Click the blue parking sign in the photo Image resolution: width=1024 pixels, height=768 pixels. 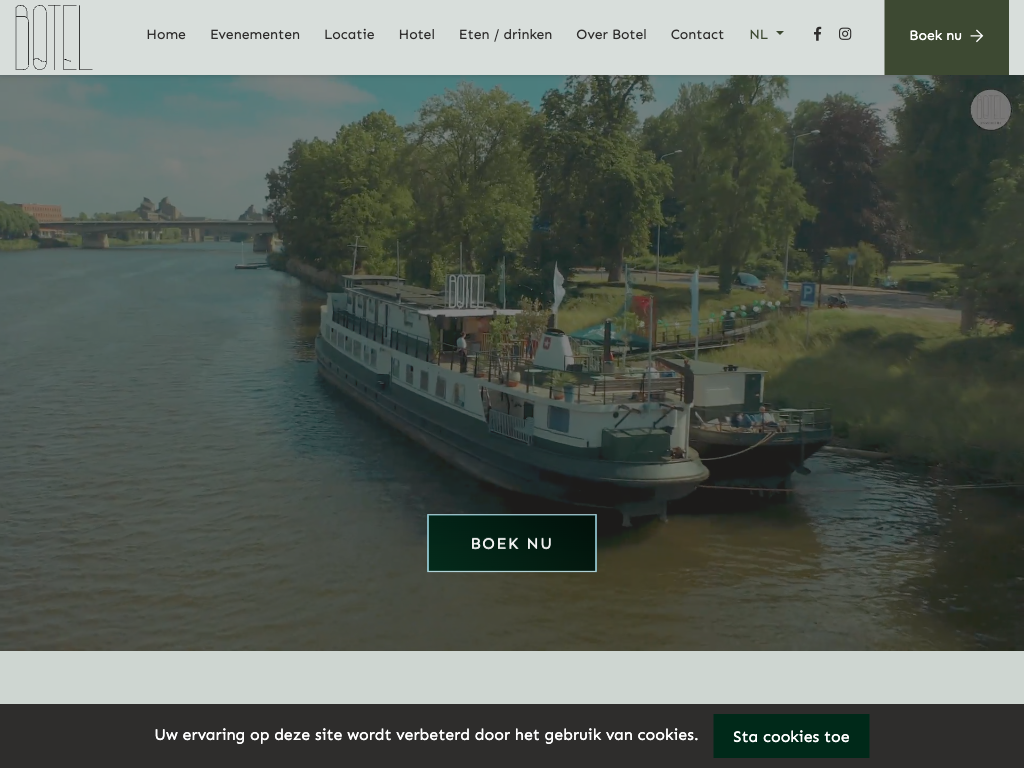[x=807, y=294]
